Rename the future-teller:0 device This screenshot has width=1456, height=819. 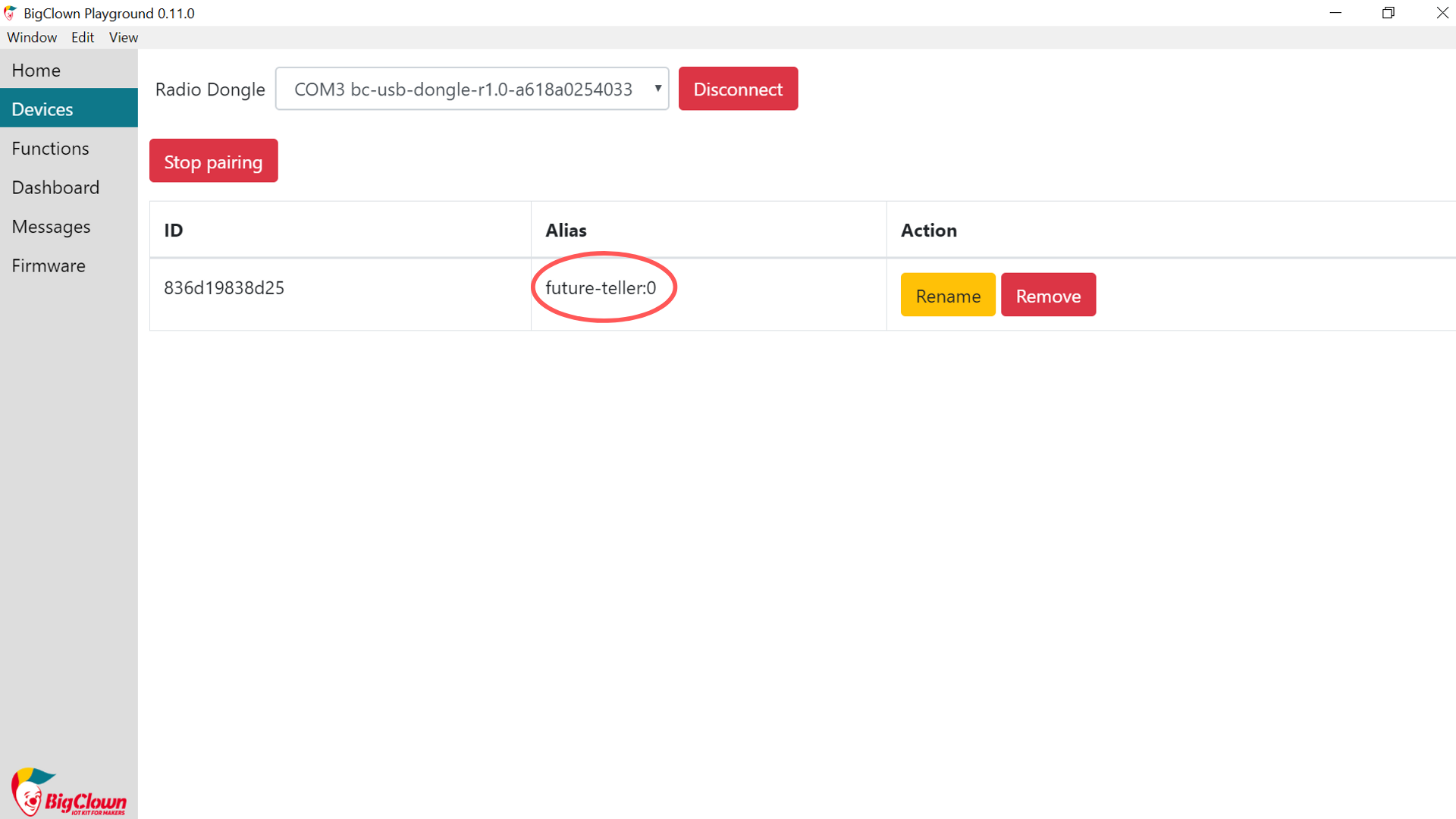click(948, 295)
